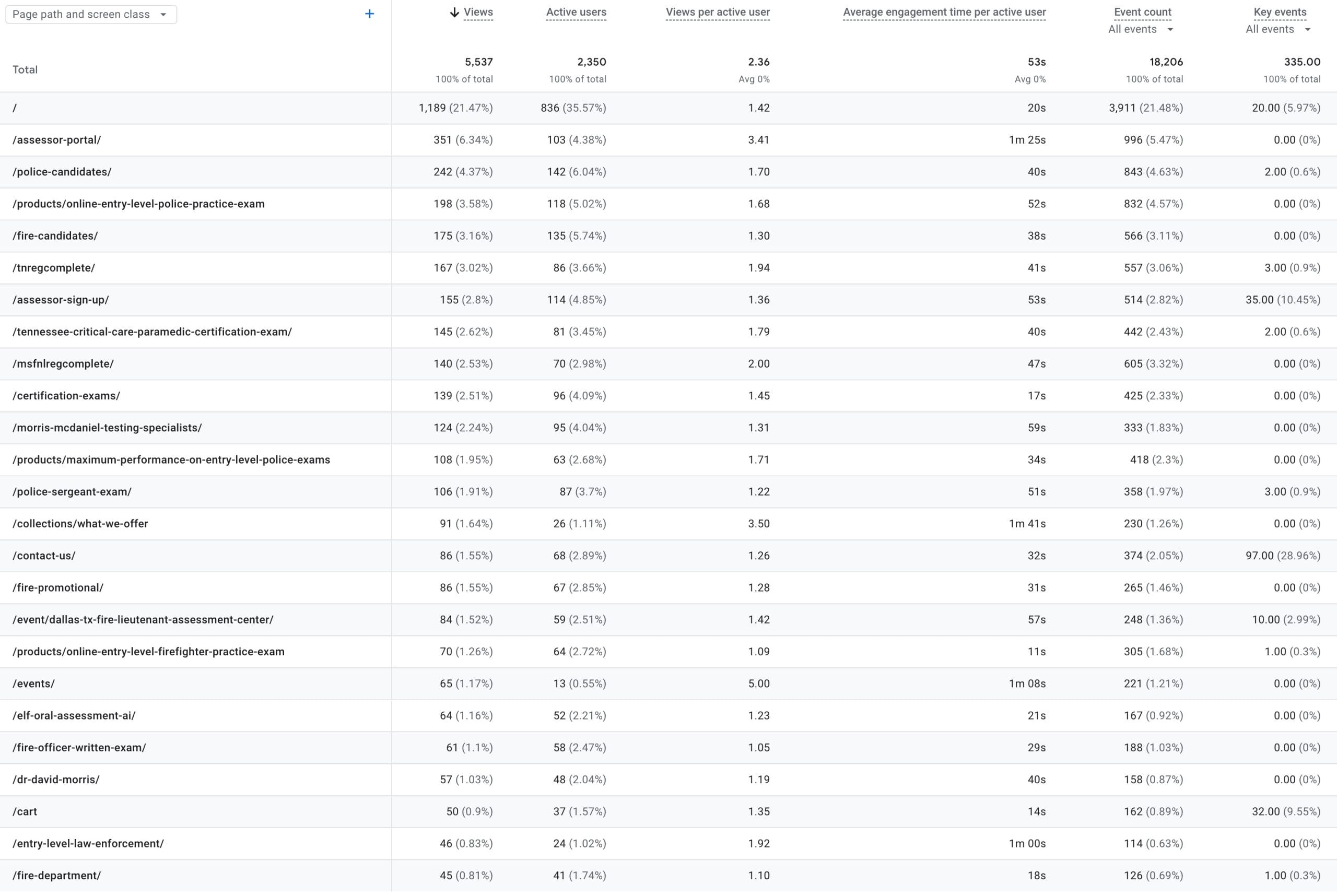Select the /cart page path row
Screen dimensions: 1337x896
(x=668, y=812)
